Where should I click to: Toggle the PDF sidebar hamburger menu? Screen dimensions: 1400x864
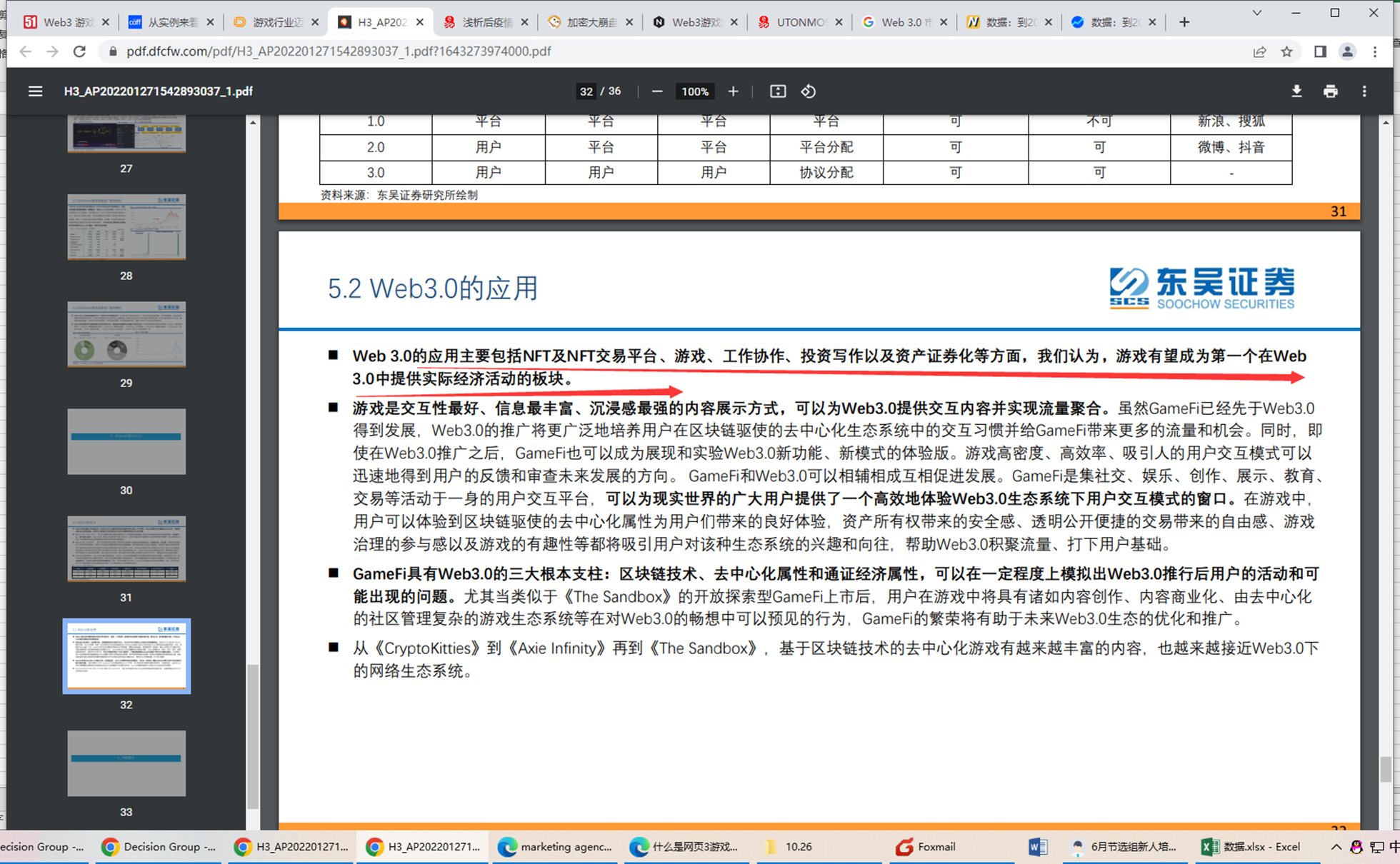click(35, 91)
